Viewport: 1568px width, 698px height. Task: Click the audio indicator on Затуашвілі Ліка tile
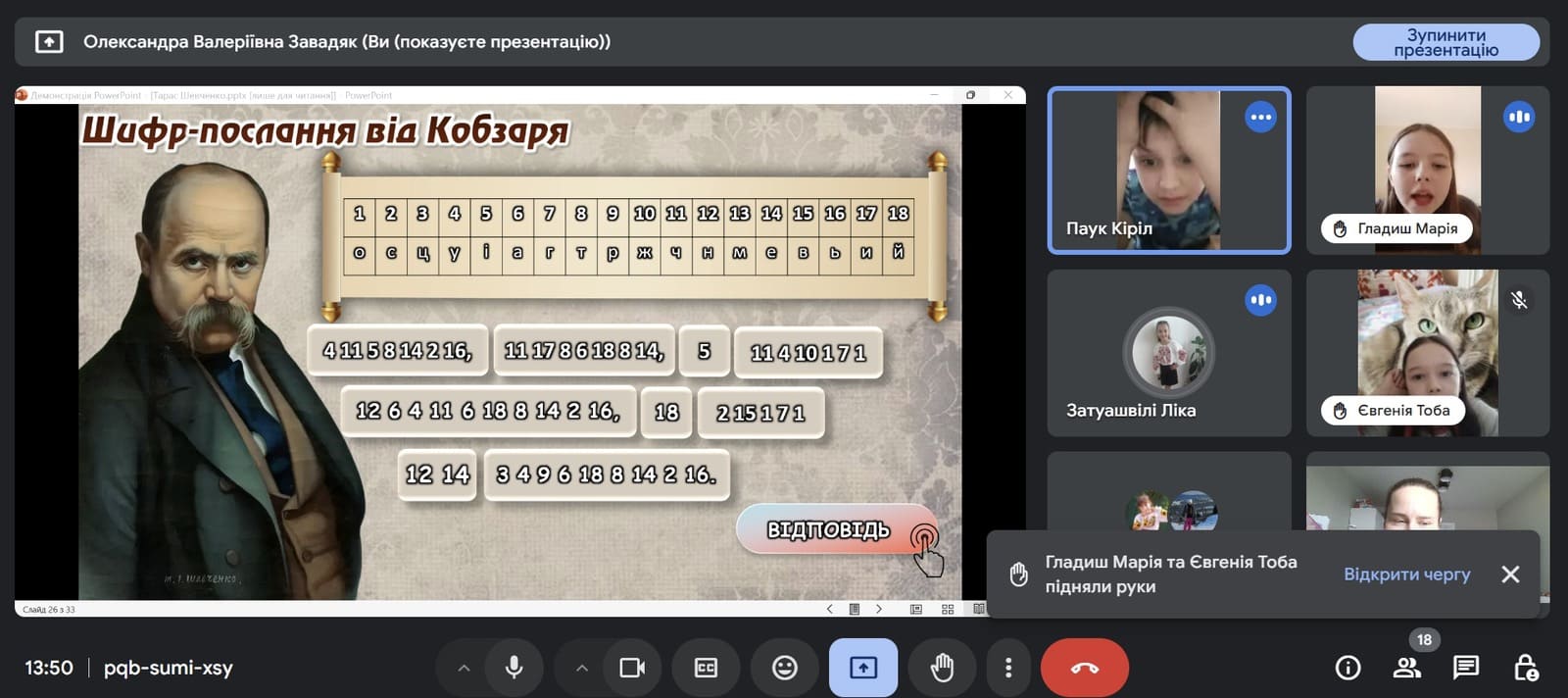pyautogui.click(x=1260, y=300)
